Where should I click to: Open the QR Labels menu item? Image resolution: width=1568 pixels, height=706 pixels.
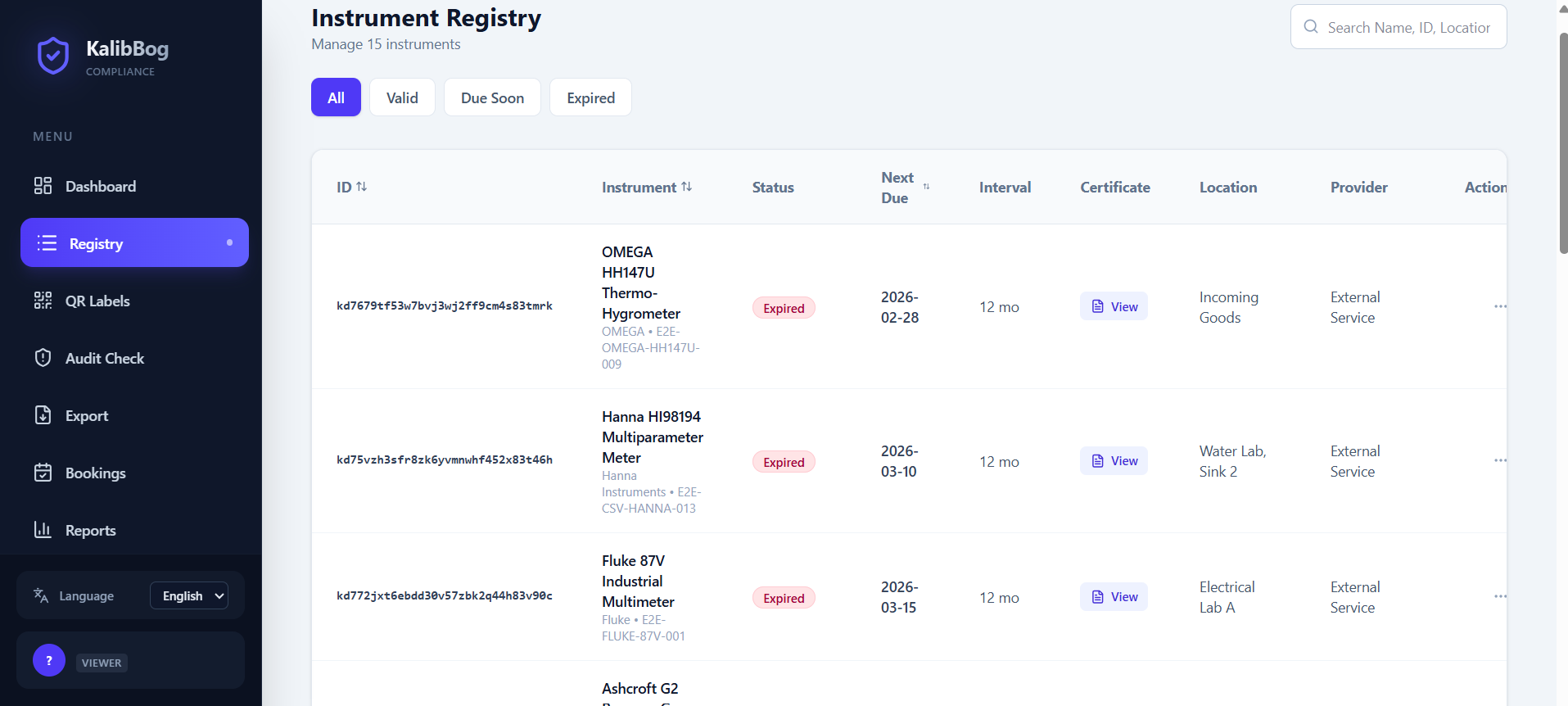point(134,301)
